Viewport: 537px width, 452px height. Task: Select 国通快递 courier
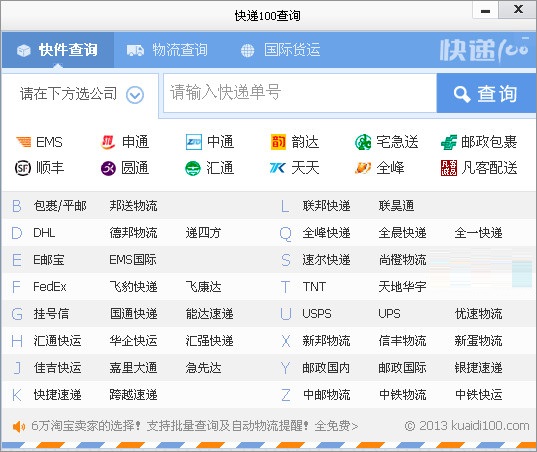(133, 314)
